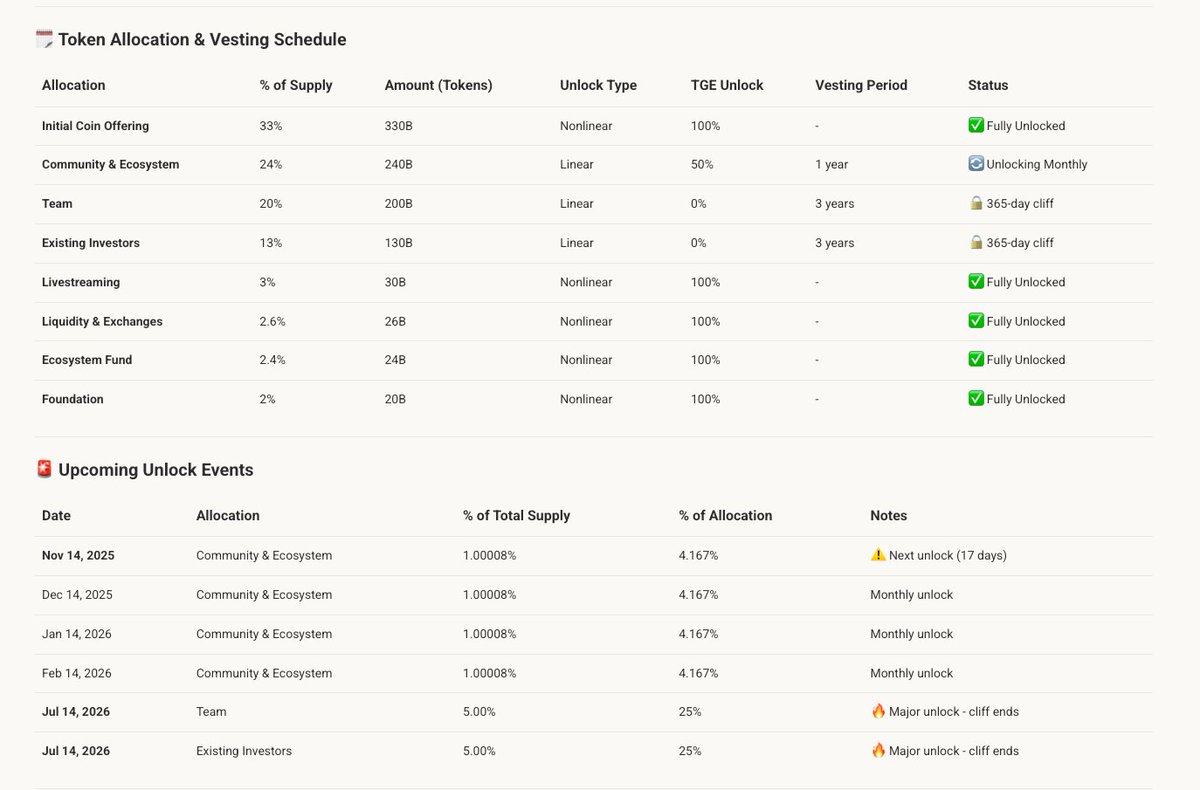This screenshot has height=790, width=1200.
Task: Click the green check icon in Ecosystem Fund row
Action: (976, 359)
